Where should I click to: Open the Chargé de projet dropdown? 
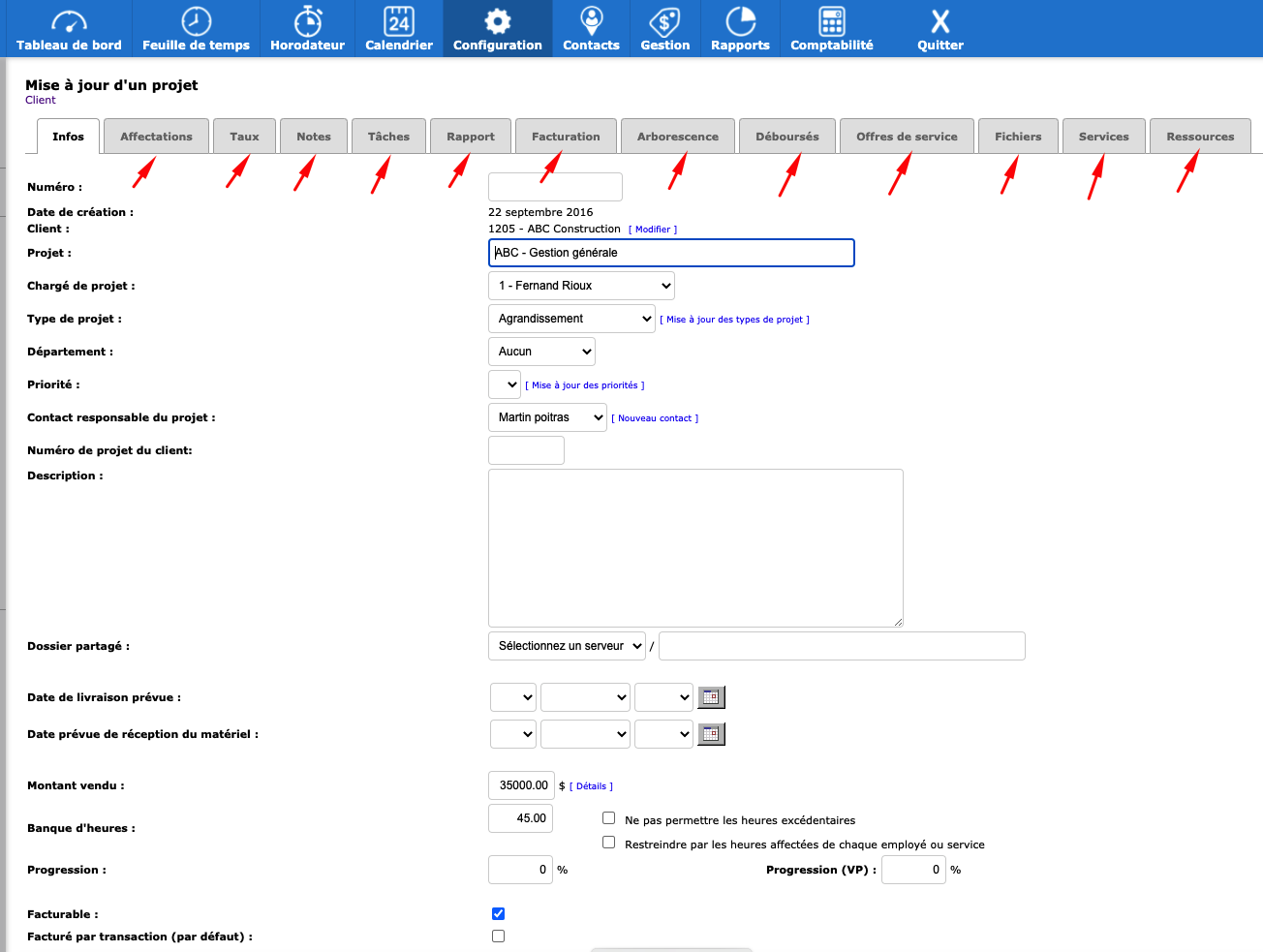click(580, 285)
